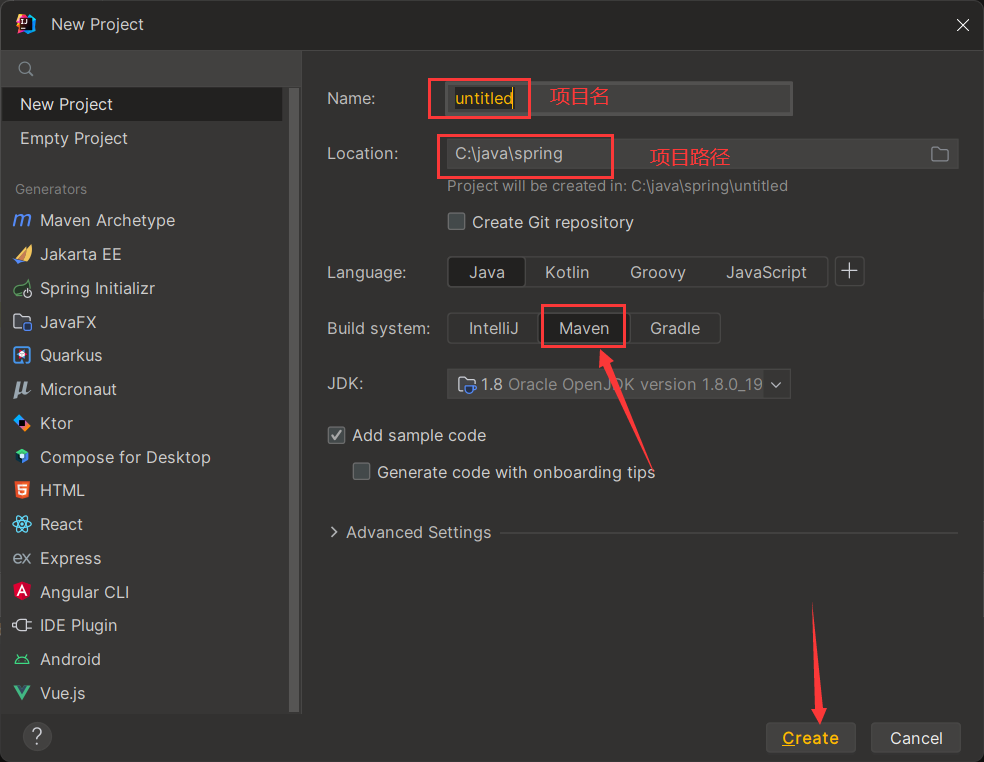Click the Micronaut mu icon
Screen dimensions: 984x762
[x=21, y=389]
